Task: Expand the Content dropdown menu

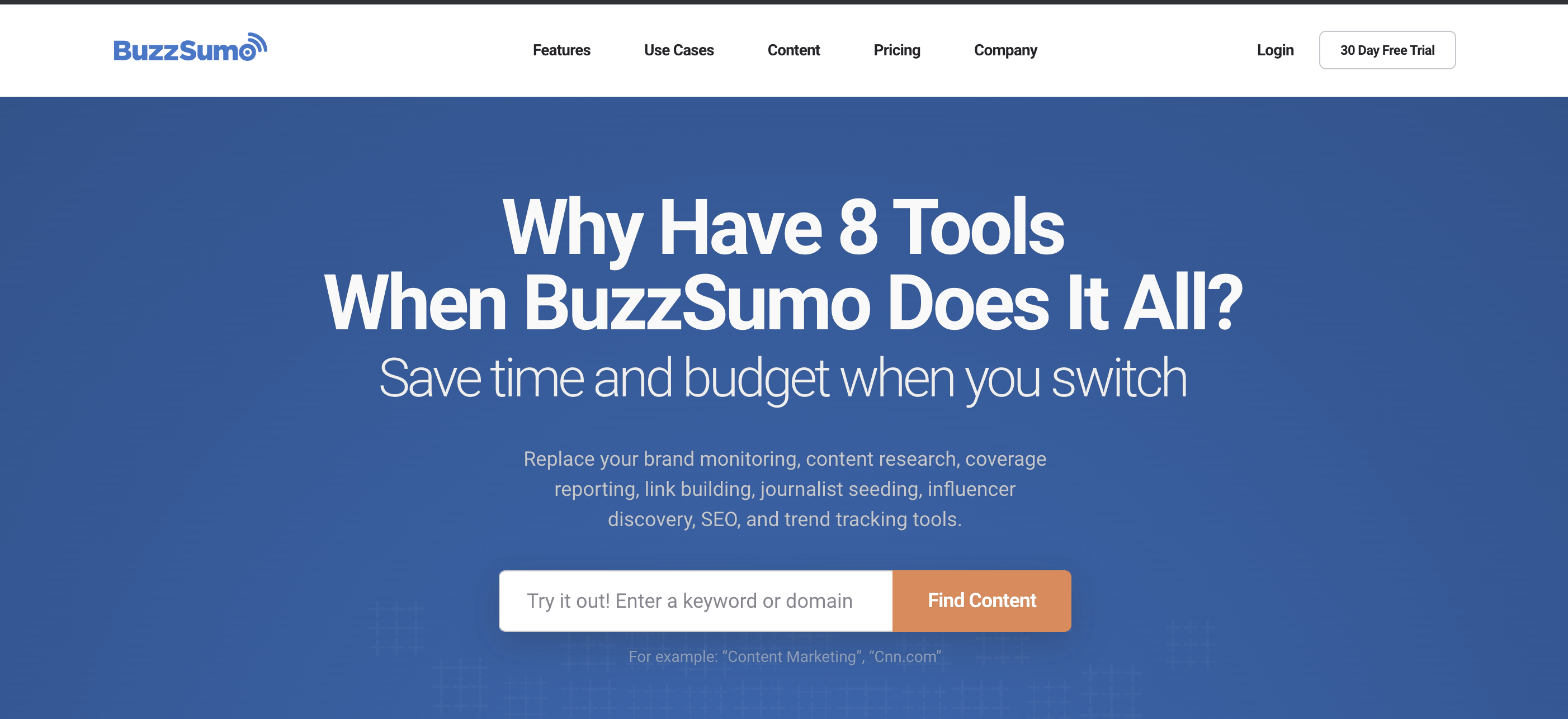Action: click(x=794, y=49)
